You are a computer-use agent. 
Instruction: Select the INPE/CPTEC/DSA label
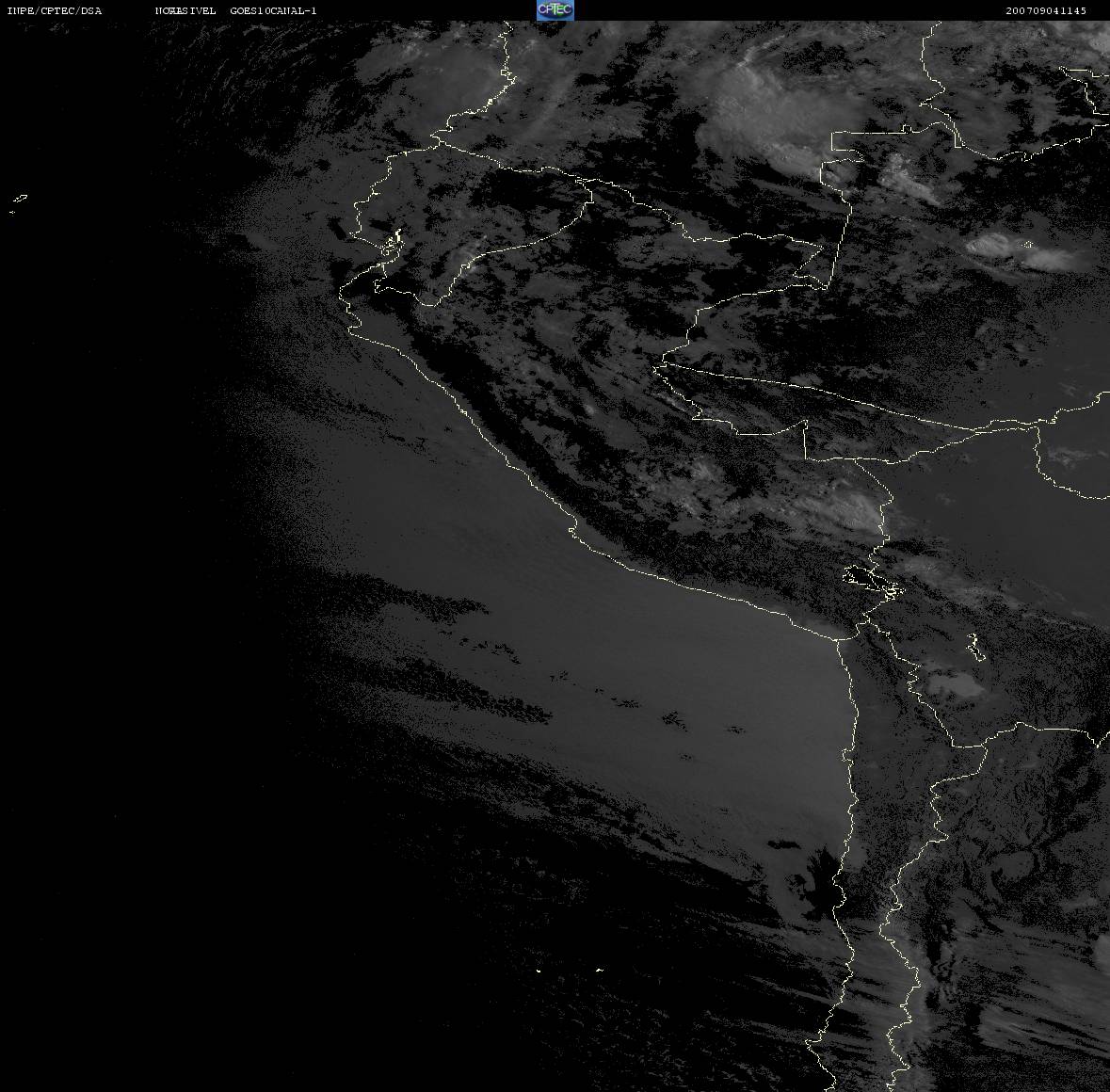pyautogui.click(x=55, y=10)
